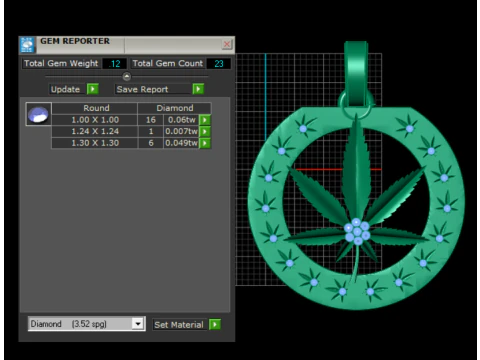The image size is (480, 360).
Task: Click the weight cell 0.007tw
Action: [181, 131]
